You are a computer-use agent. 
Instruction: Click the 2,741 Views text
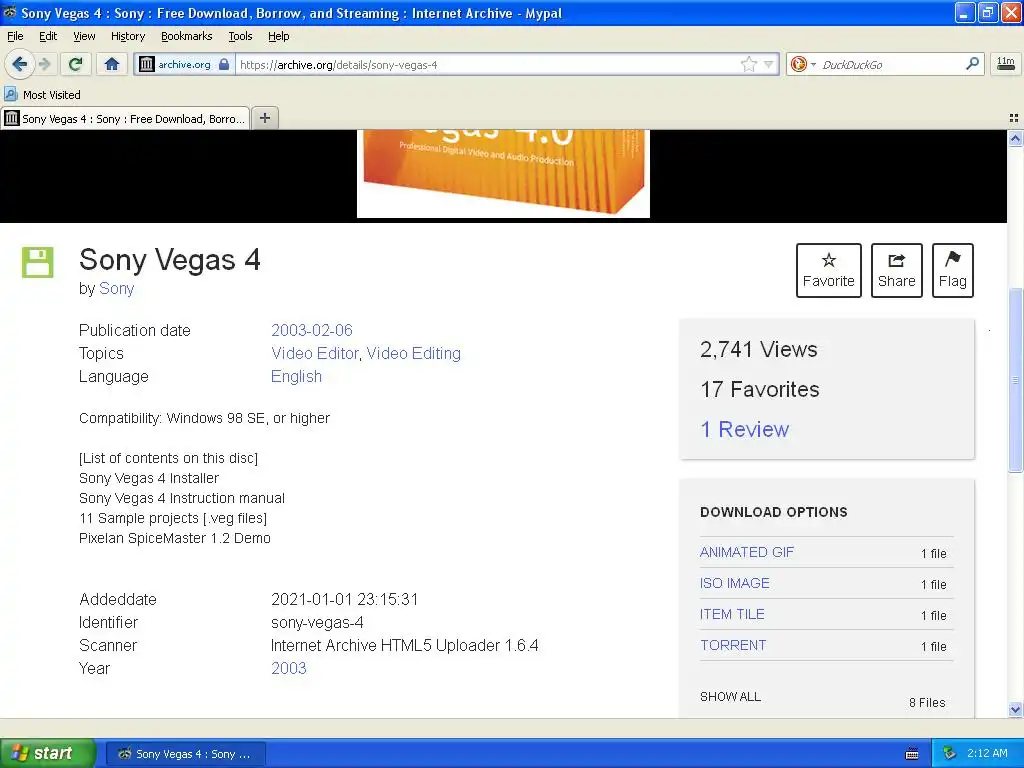point(758,349)
